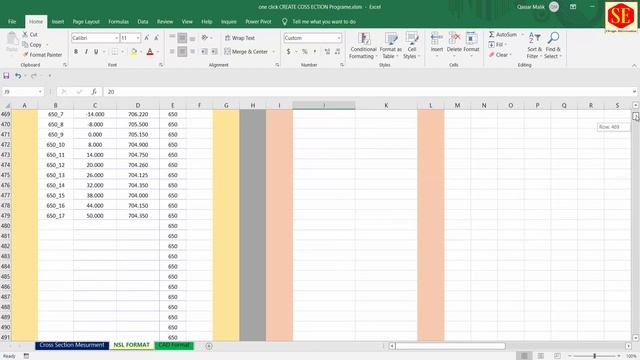Click Decrease Decimal icon
The image size is (640, 360).
coord(337,52)
